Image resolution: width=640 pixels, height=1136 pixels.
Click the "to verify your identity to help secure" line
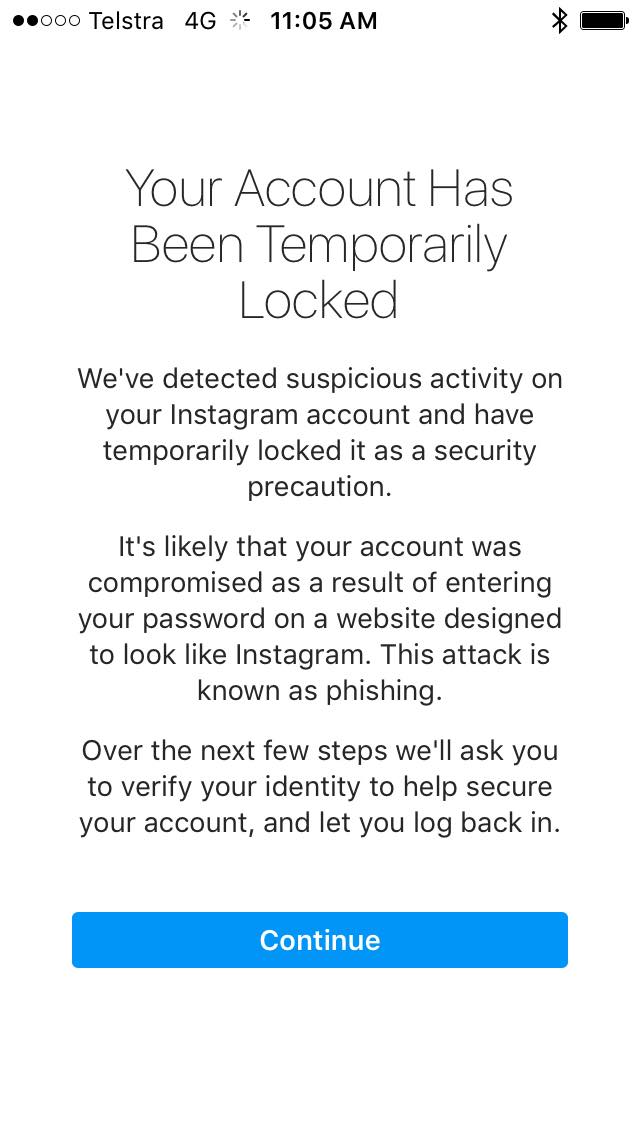[x=320, y=786]
